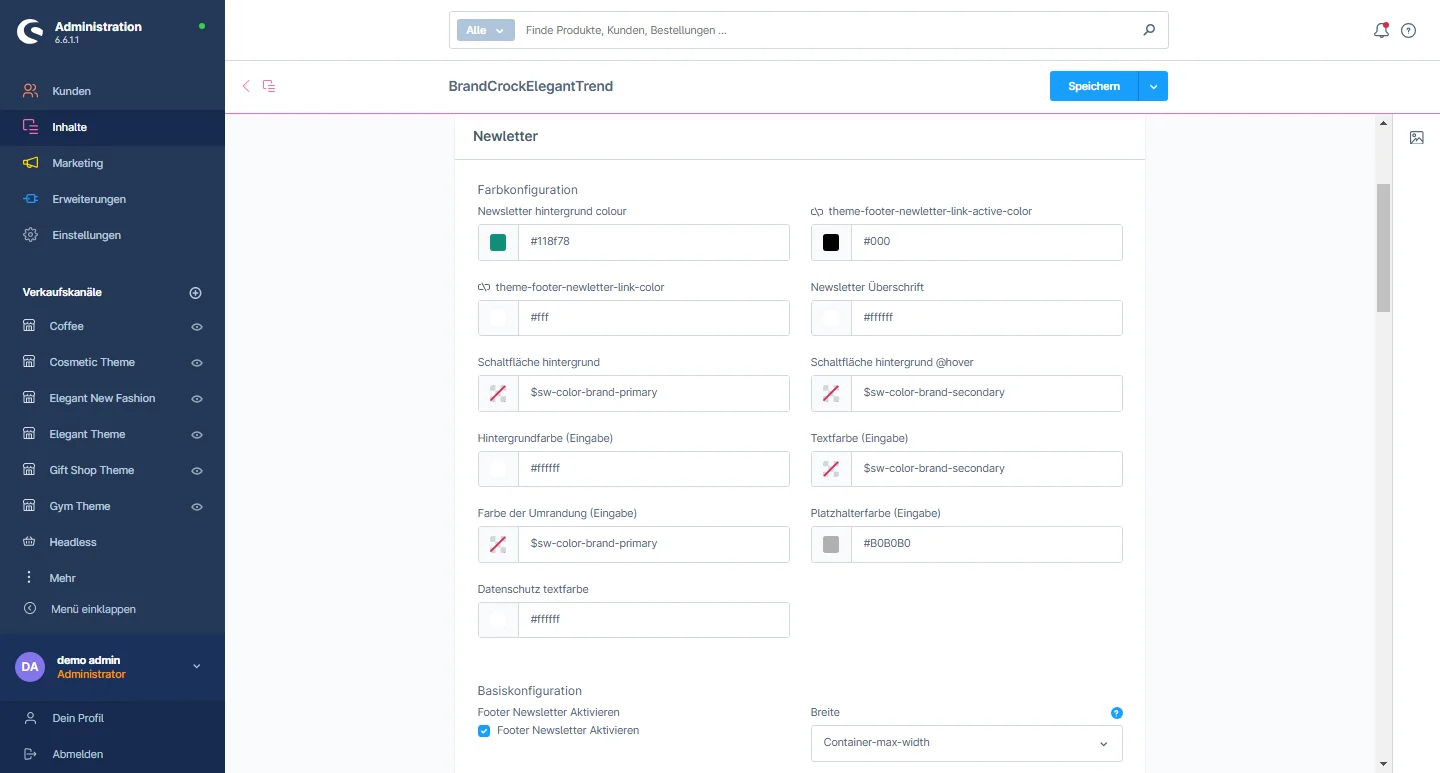The height and width of the screenshot is (773, 1440).
Task: Open the help question mark icon
Action: 1408,30
